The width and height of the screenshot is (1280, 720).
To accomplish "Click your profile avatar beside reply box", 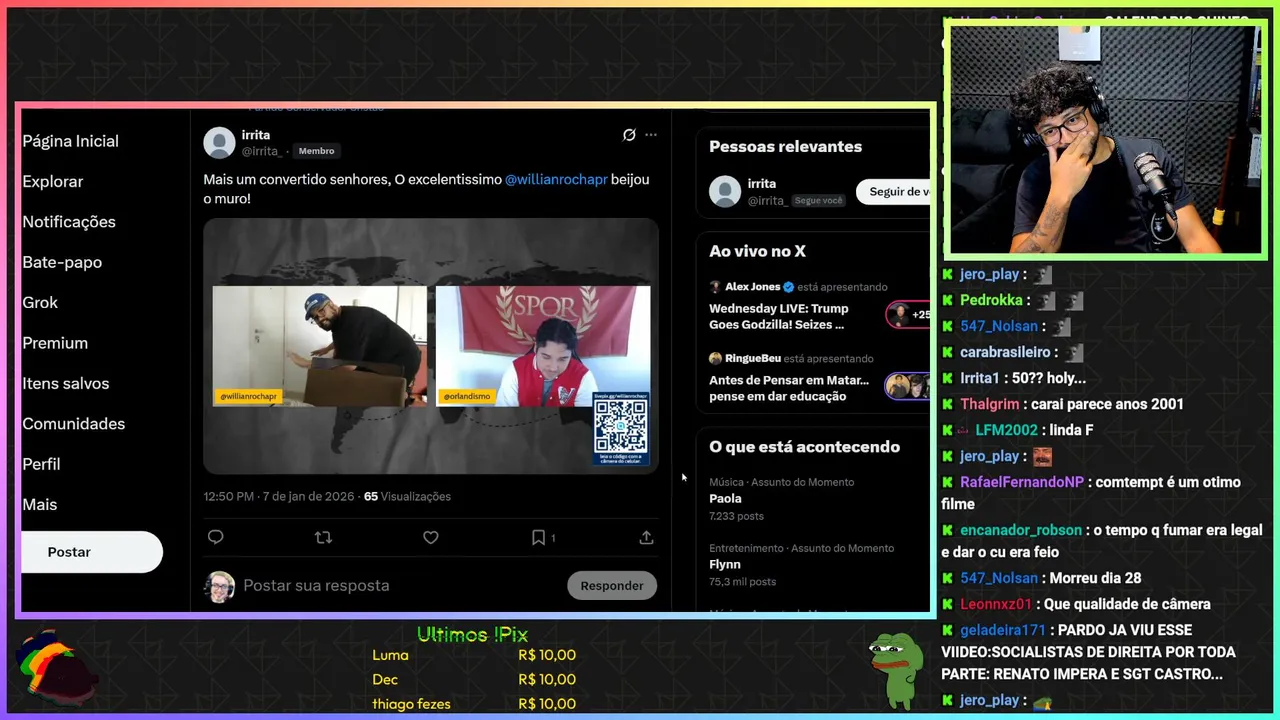I will (x=220, y=587).
